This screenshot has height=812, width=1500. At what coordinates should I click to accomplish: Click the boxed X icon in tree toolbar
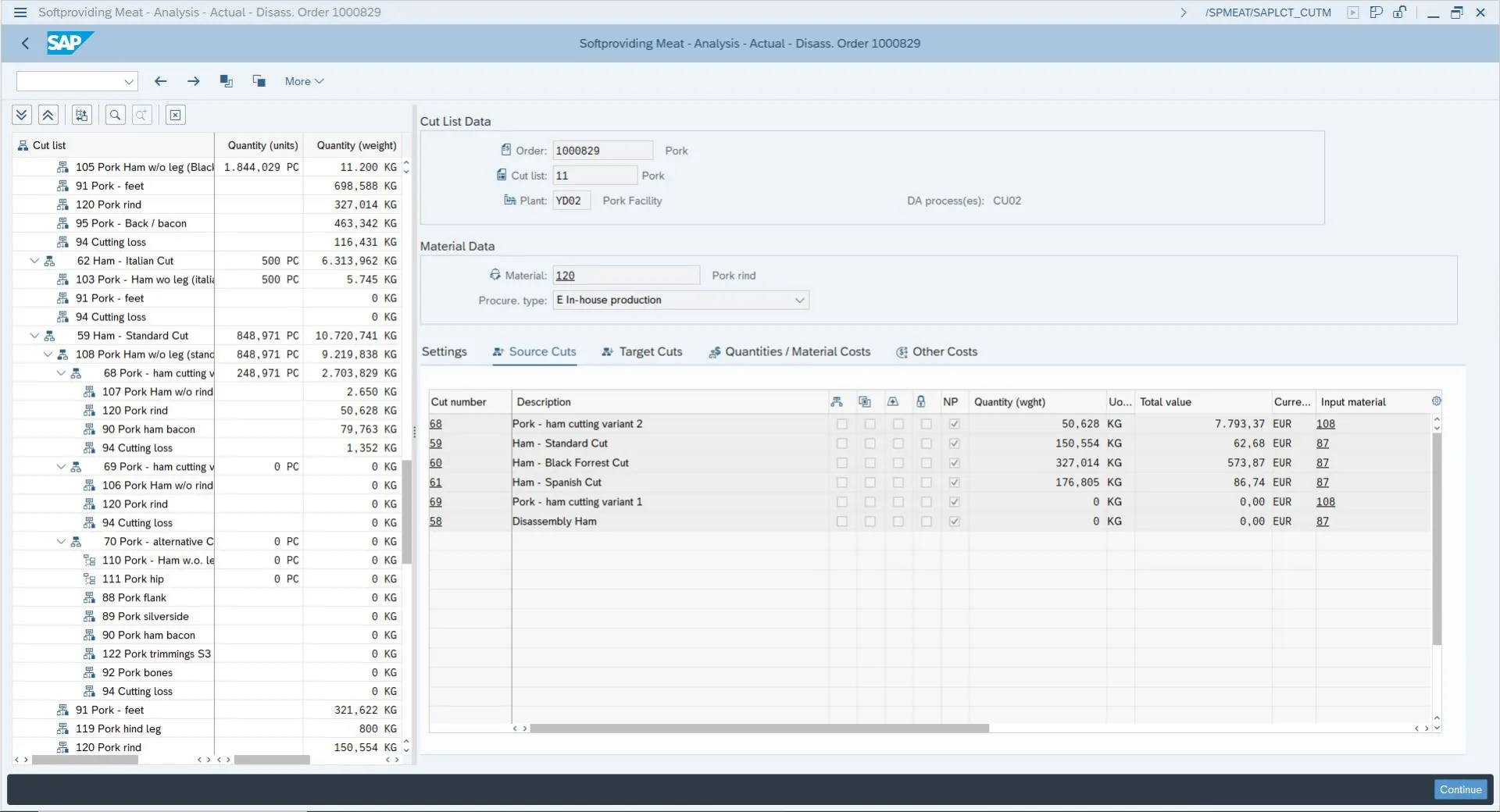point(175,116)
